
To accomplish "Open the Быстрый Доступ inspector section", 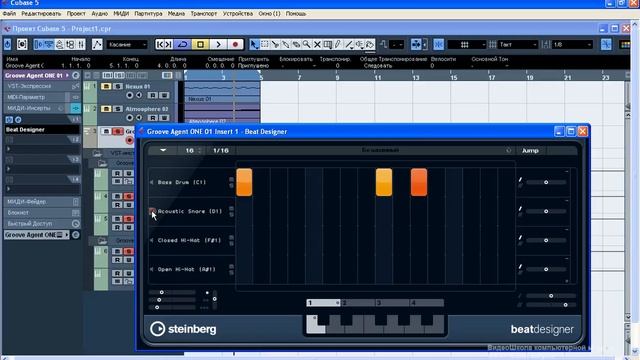I will (x=42, y=224).
